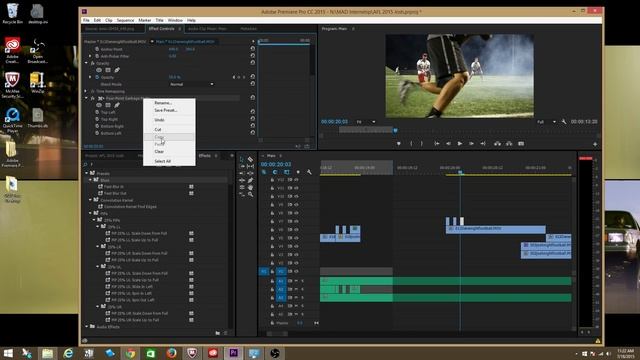
Task: Create ellipse mask under Four-Point Garbage Matte
Action: point(99,105)
